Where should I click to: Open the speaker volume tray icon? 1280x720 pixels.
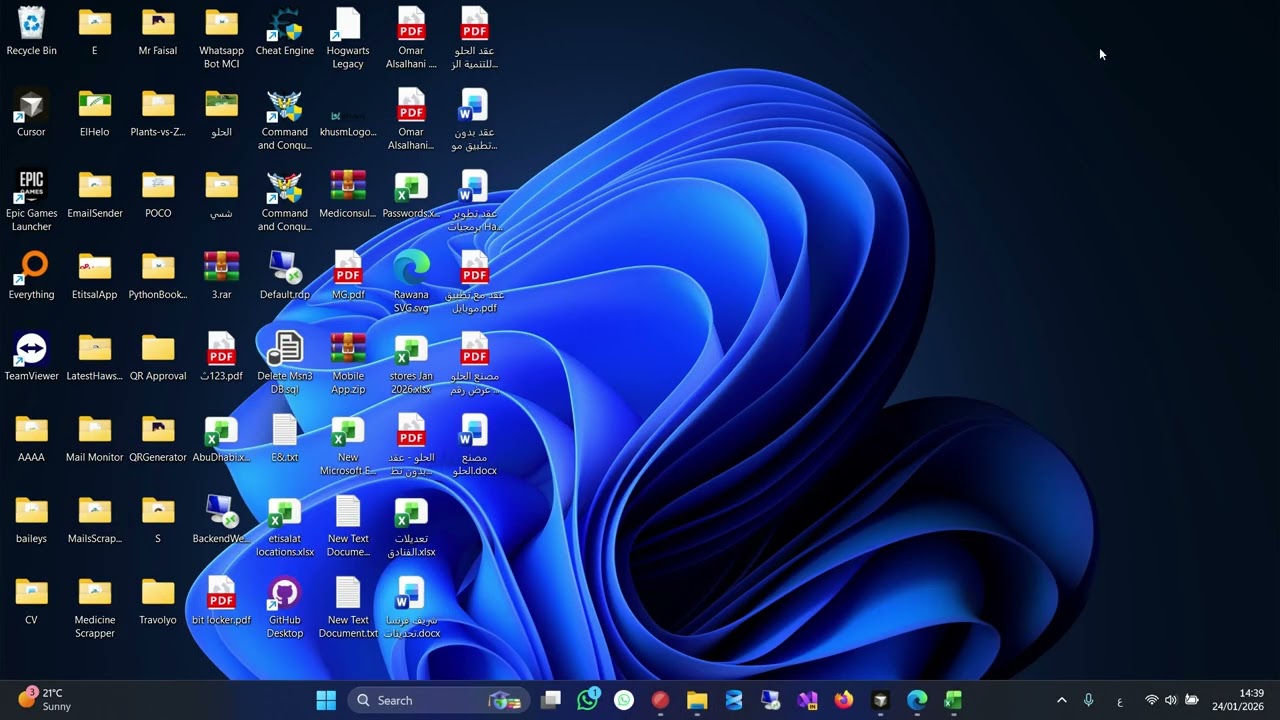tap(1171, 700)
